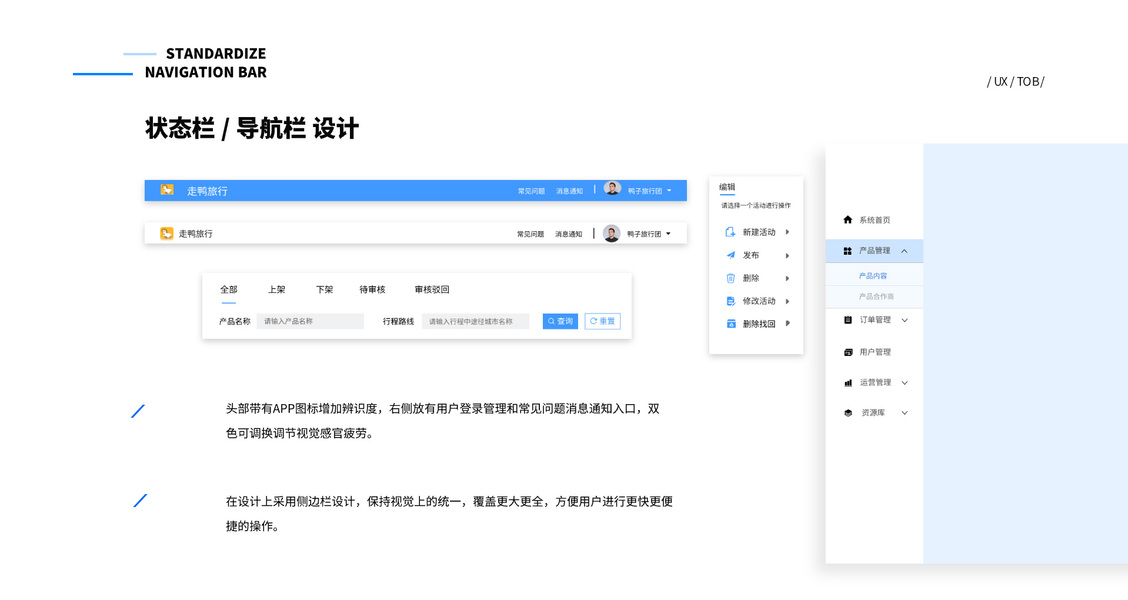
Task: Click 鸭子旅行团 username in the blue bar
Action: pyautogui.click(x=645, y=191)
